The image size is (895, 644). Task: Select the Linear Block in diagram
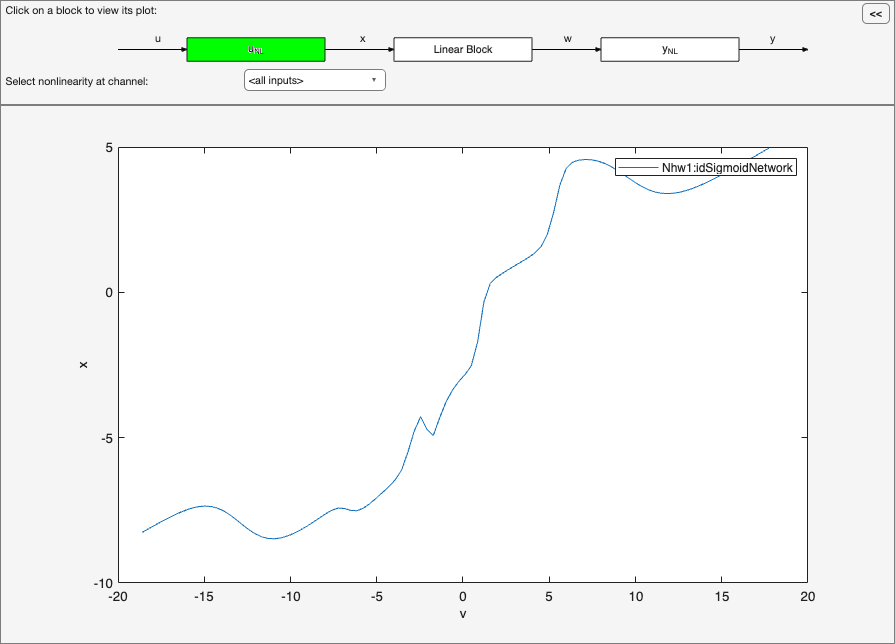(x=463, y=50)
